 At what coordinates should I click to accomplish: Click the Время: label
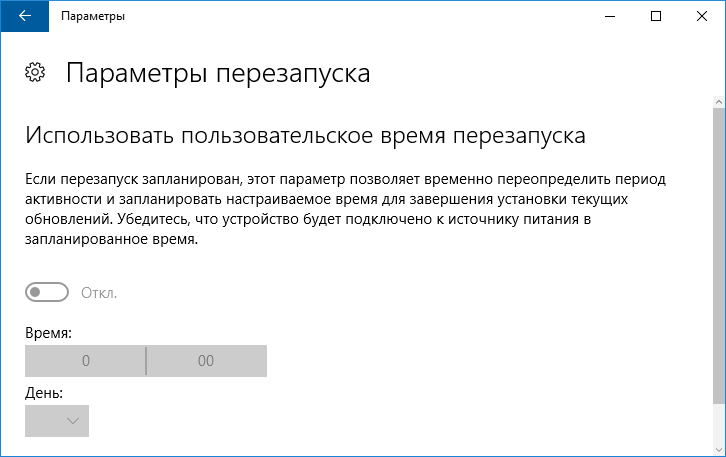tap(49, 332)
